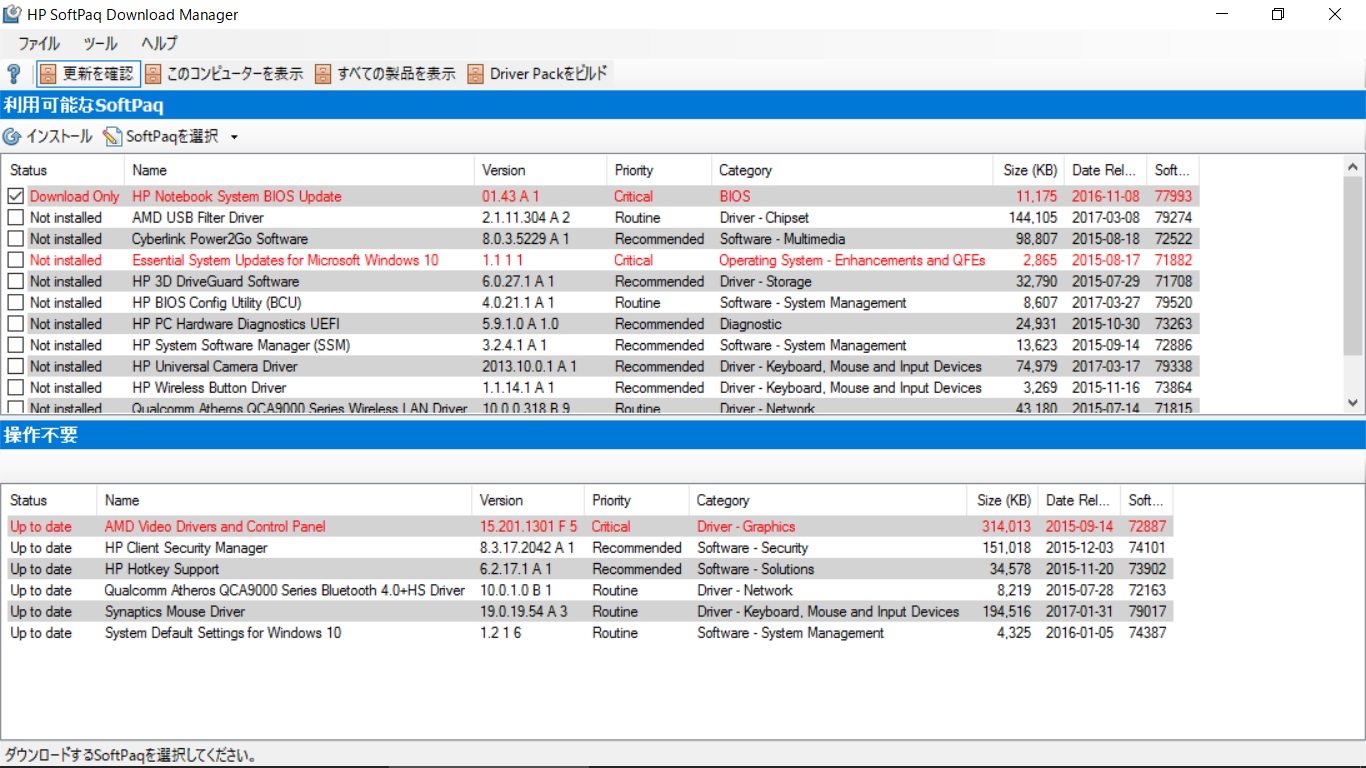The image size is (1366, 768).
Task: Open the ファイル menu
Action: (39, 44)
